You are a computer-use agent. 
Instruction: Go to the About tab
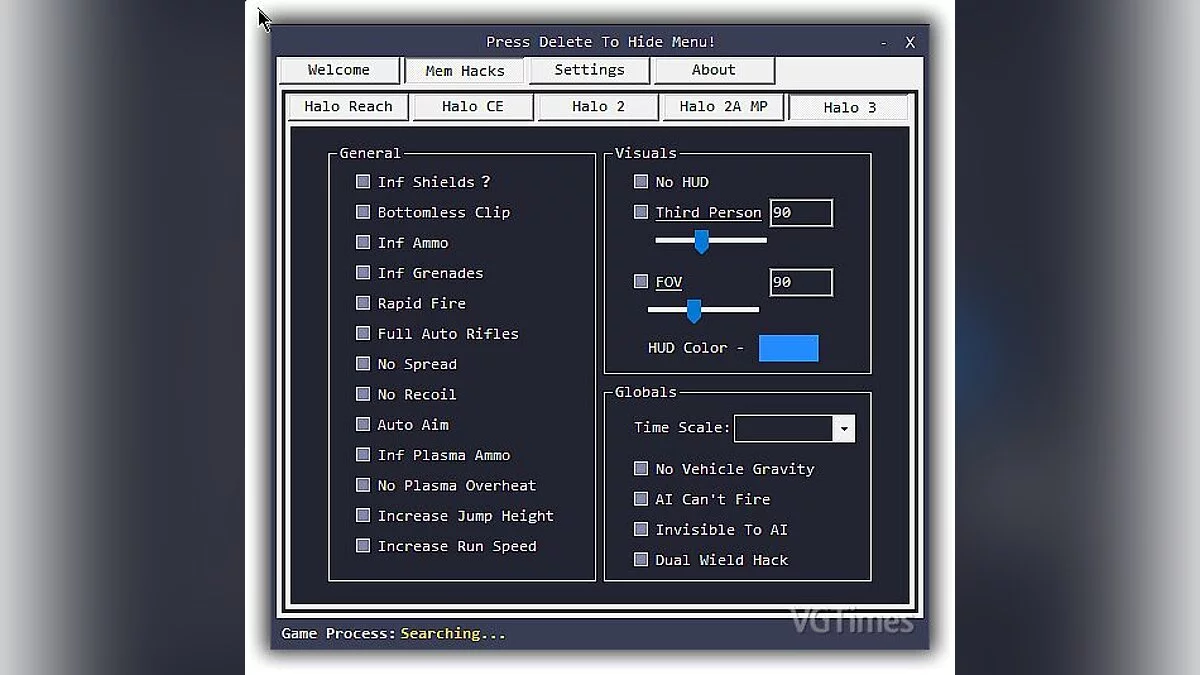(x=713, y=70)
